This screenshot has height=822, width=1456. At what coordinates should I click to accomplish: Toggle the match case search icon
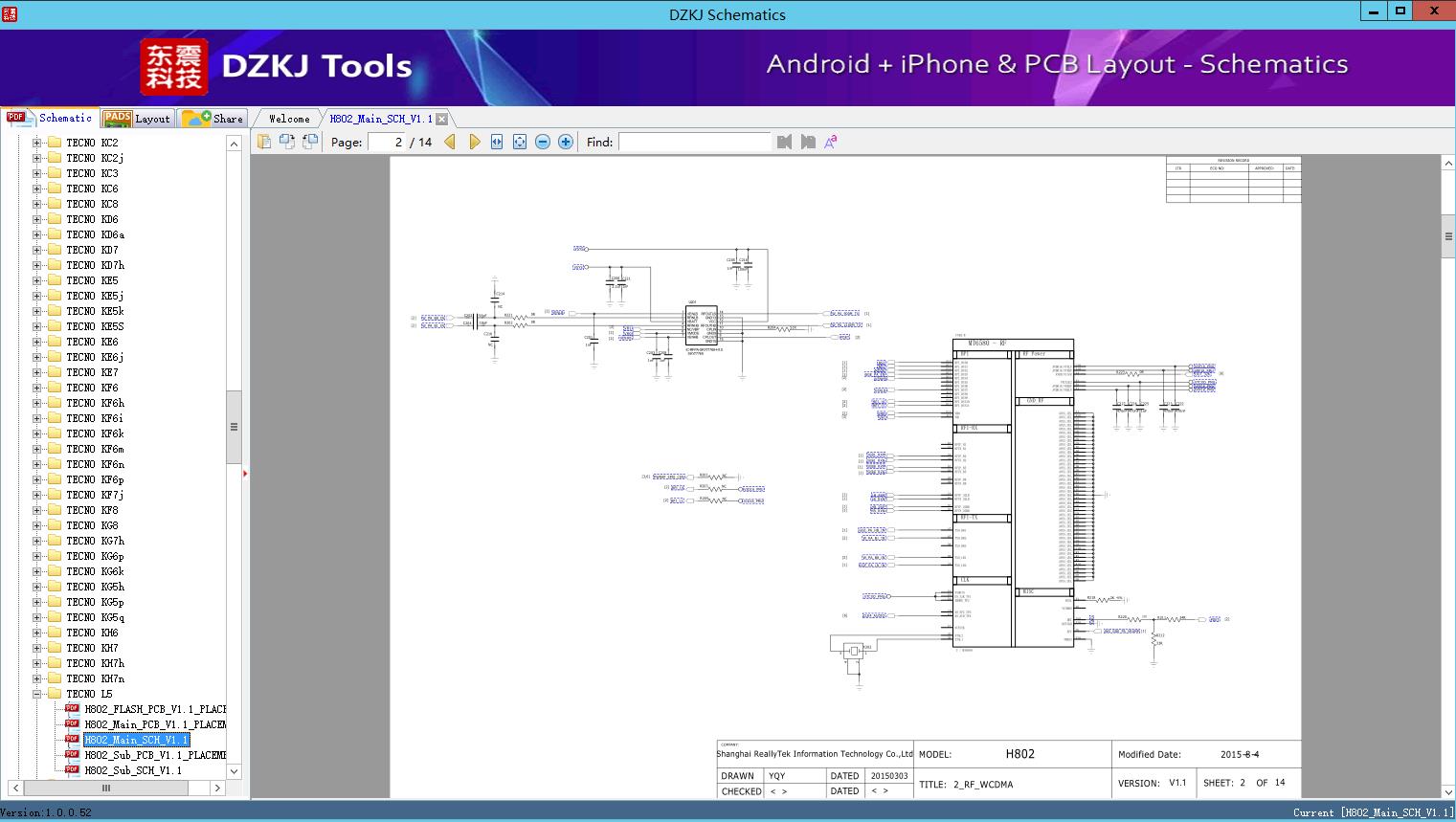click(831, 142)
